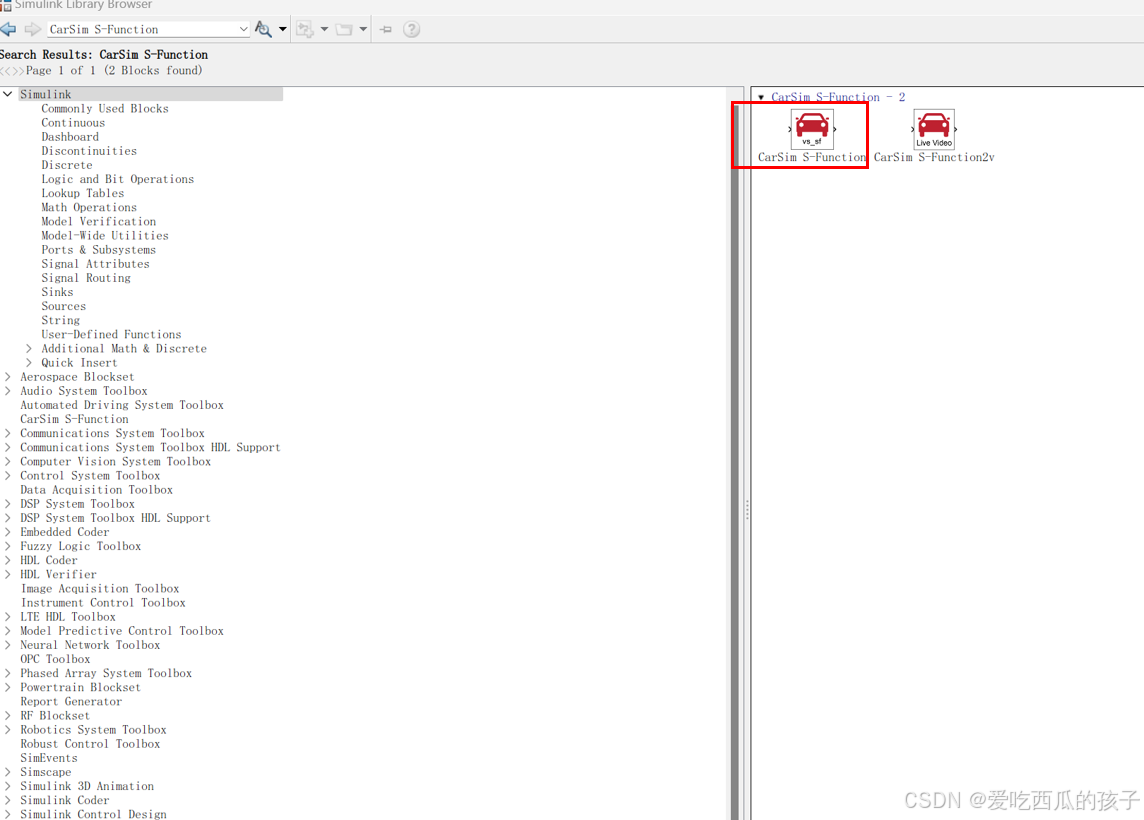The height and width of the screenshot is (820, 1144).
Task: Collapse the CarSim S-Function results group
Action: tap(761, 97)
